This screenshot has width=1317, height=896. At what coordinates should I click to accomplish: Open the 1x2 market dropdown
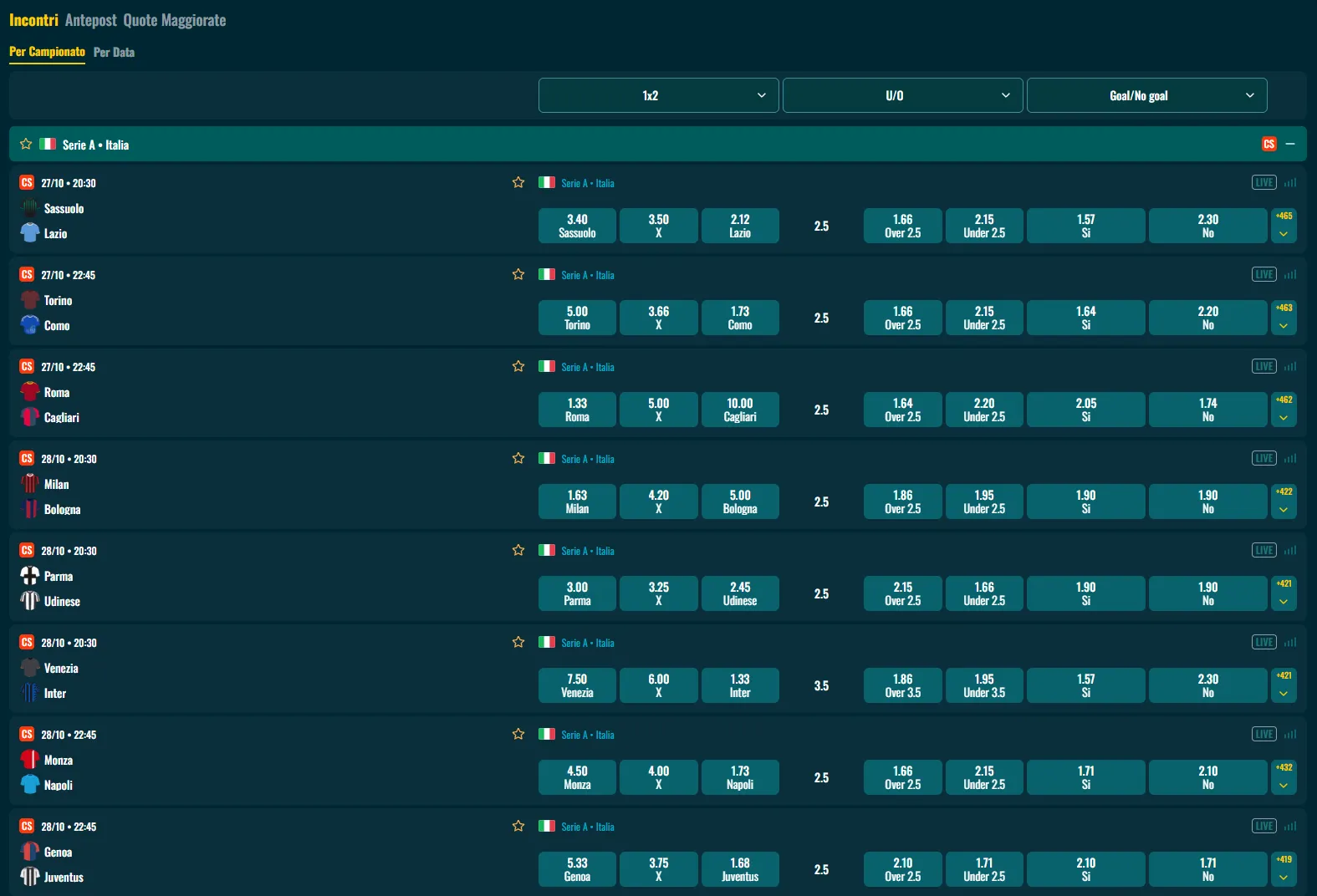659,95
